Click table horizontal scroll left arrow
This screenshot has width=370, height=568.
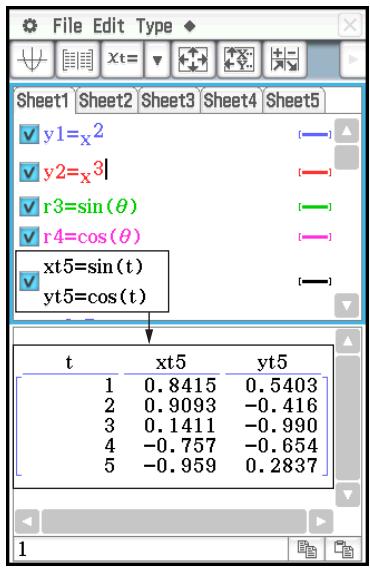(27, 521)
